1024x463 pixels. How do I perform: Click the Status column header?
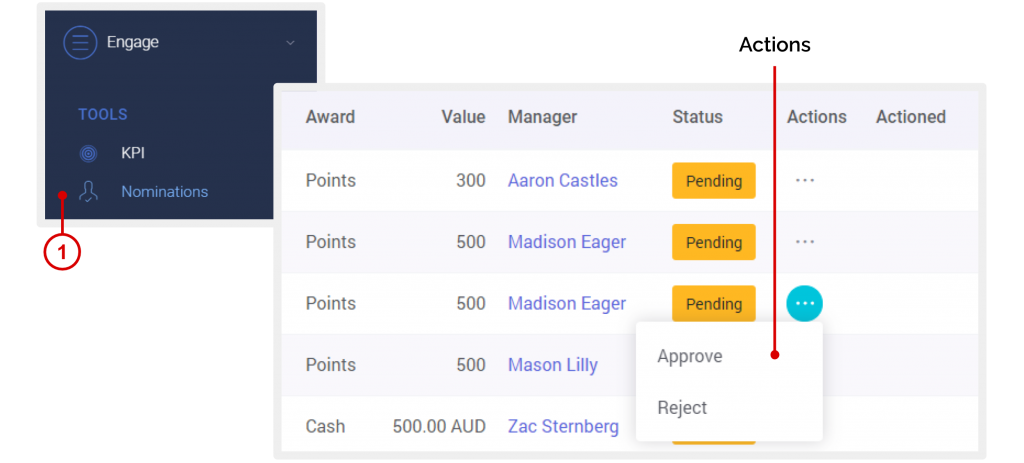pyautogui.click(x=697, y=117)
